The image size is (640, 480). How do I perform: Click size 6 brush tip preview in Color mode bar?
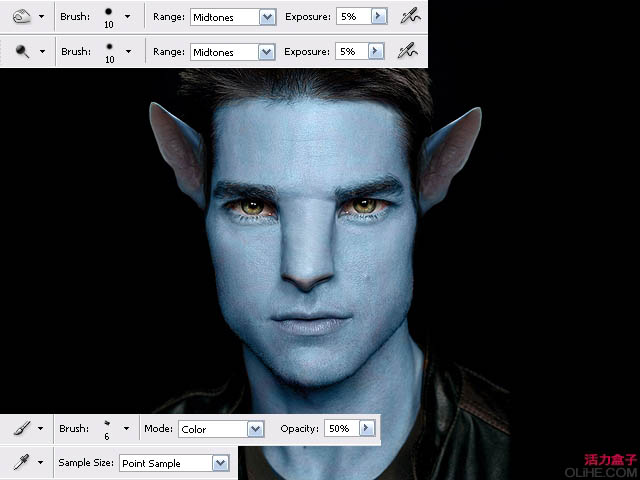[106, 429]
